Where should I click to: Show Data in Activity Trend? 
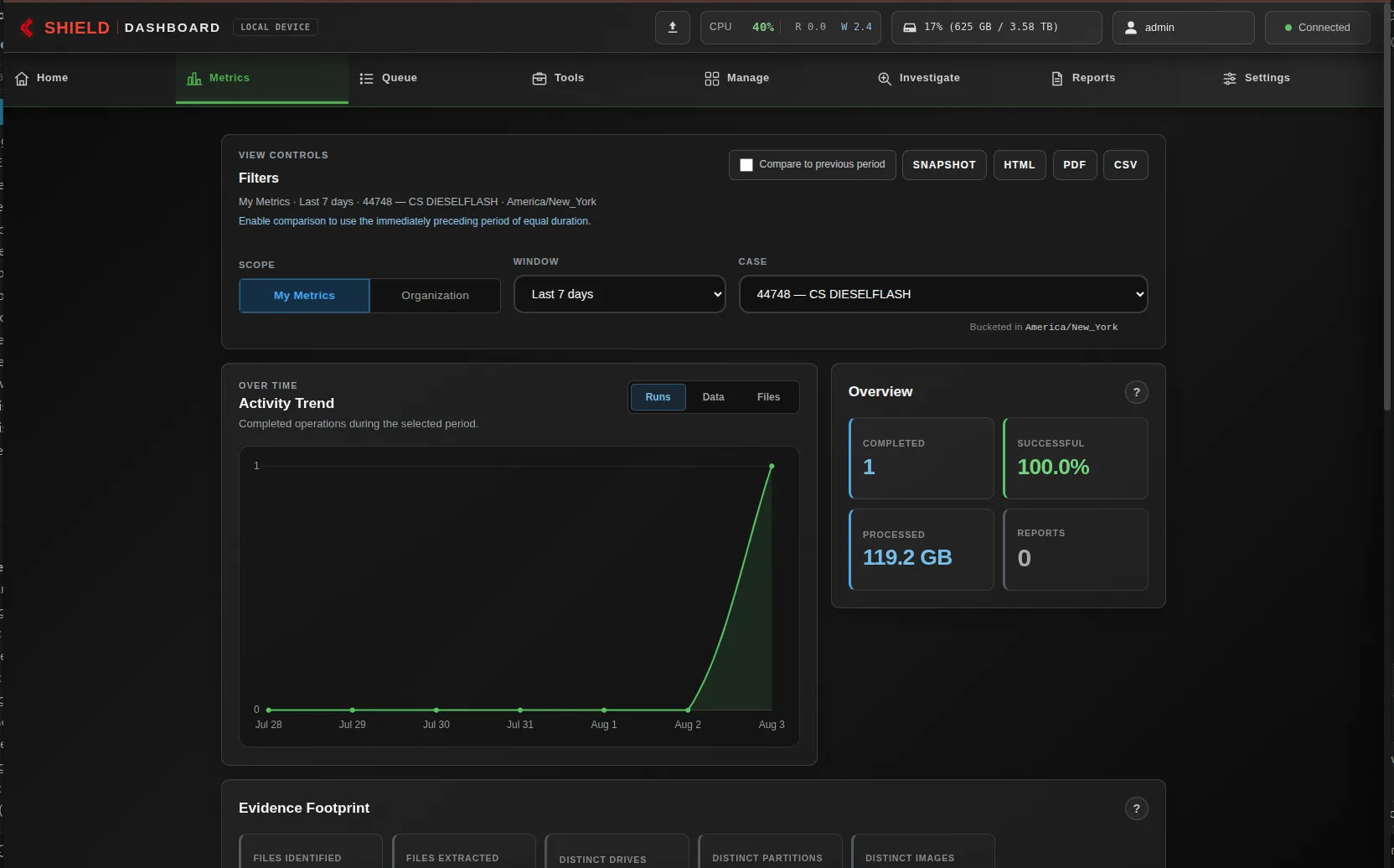pos(713,397)
